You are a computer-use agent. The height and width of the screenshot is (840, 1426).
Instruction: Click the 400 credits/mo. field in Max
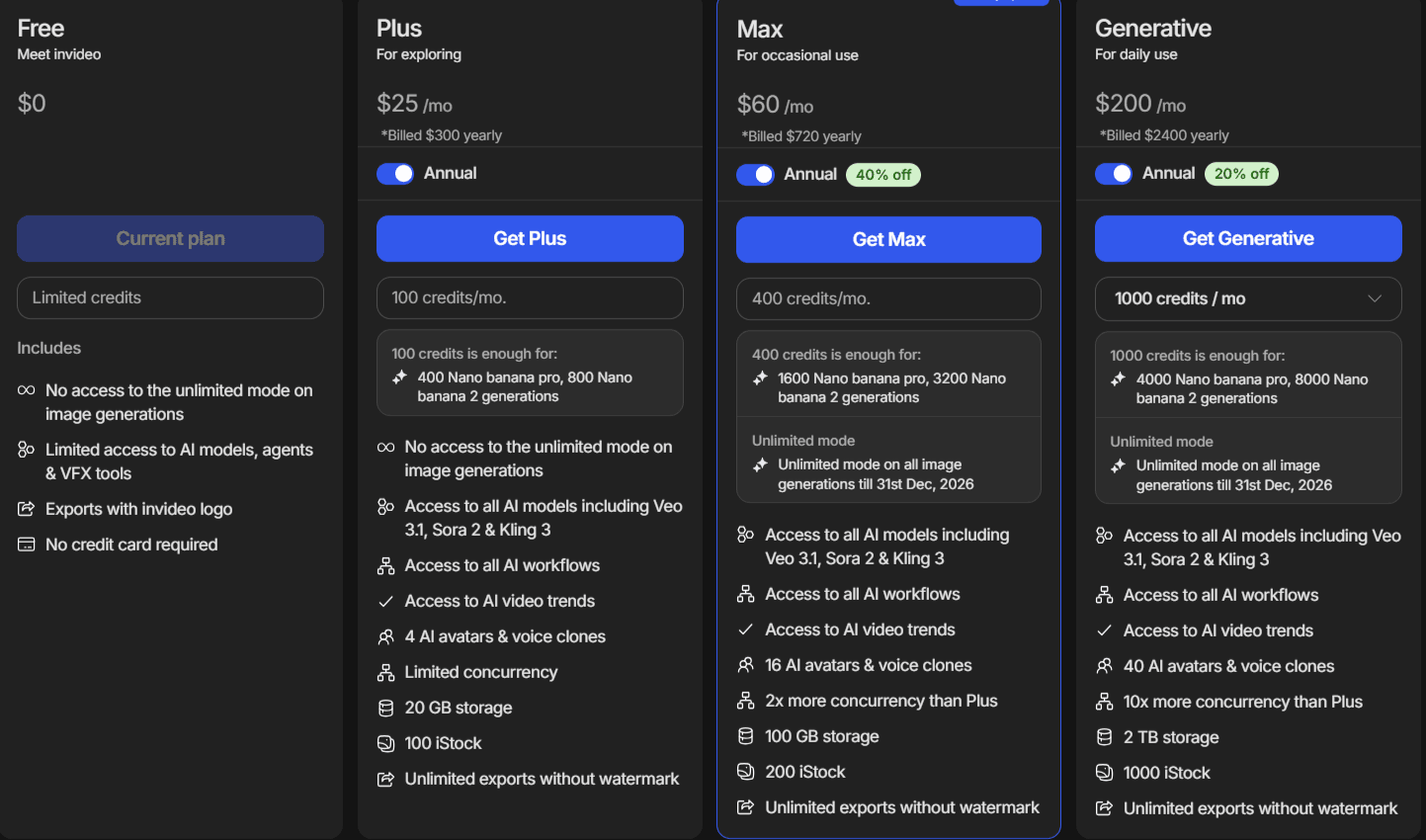(x=888, y=299)
